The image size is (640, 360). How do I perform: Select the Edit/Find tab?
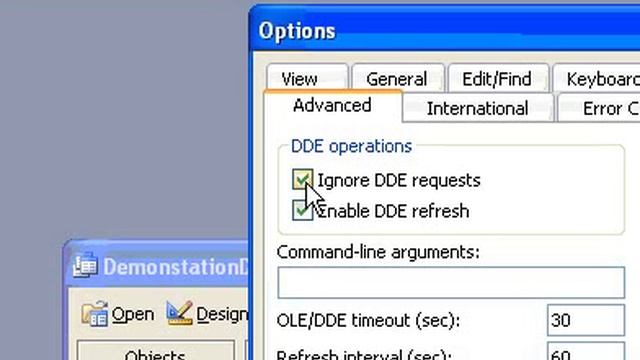tap(498, 78)
